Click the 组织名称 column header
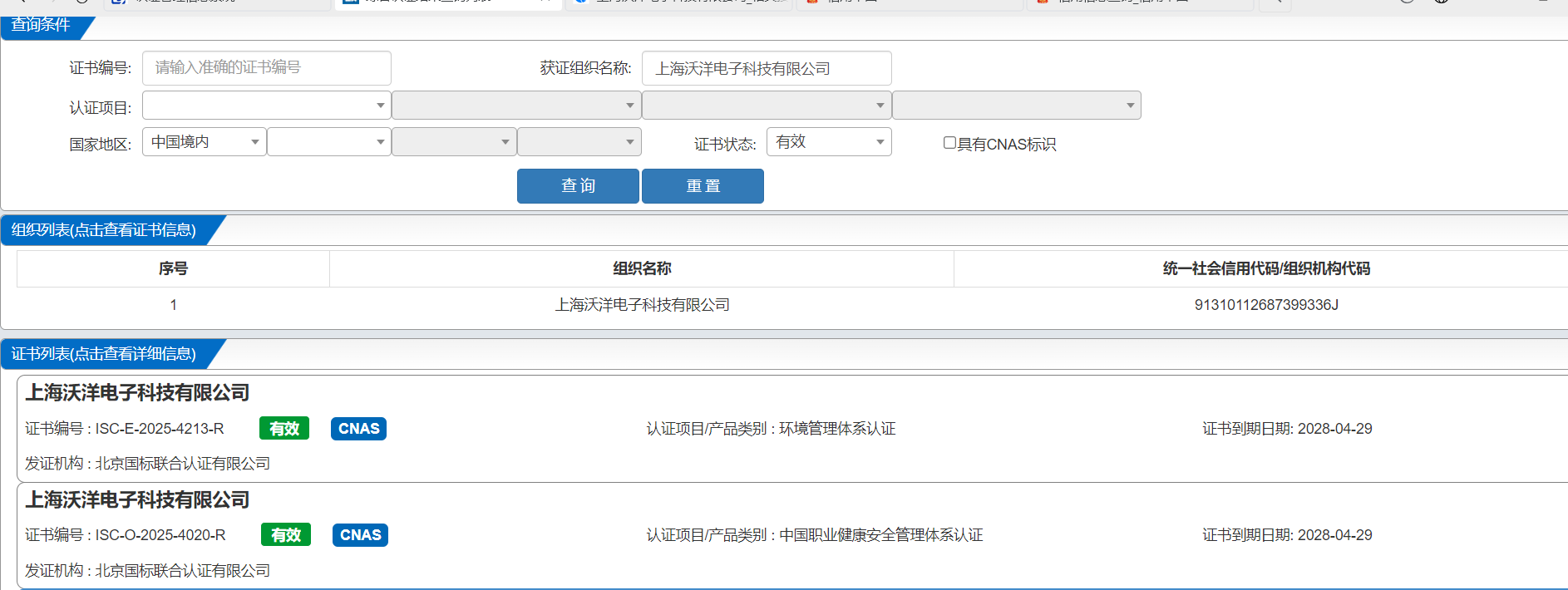This screenshot has width=1568, height=590. [x=642, y=268]
